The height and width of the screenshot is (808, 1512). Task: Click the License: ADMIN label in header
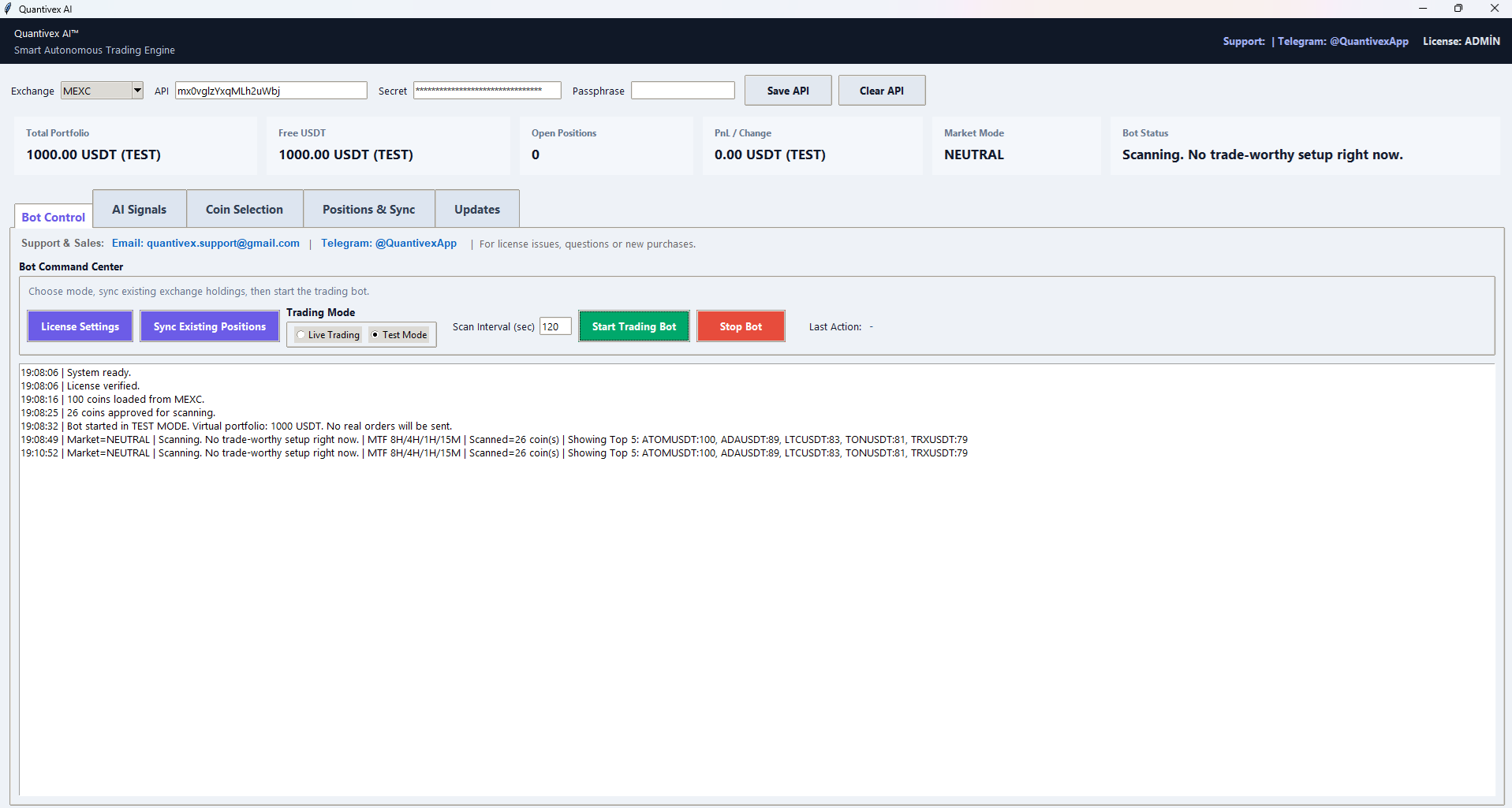pos(1462,41)
